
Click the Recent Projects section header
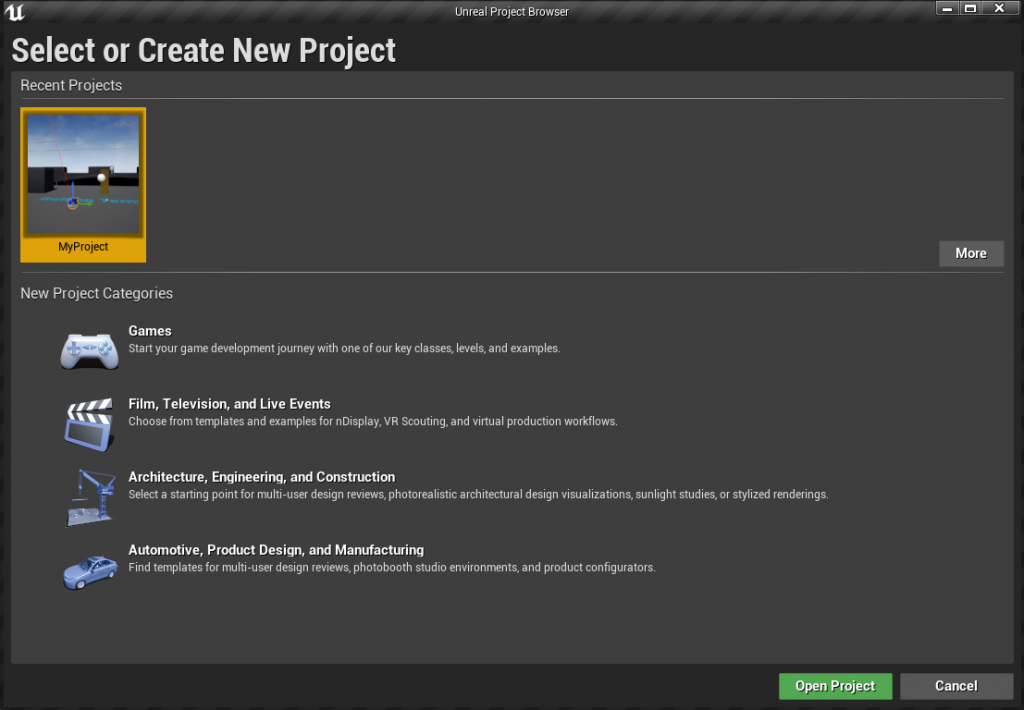[71, 86]
